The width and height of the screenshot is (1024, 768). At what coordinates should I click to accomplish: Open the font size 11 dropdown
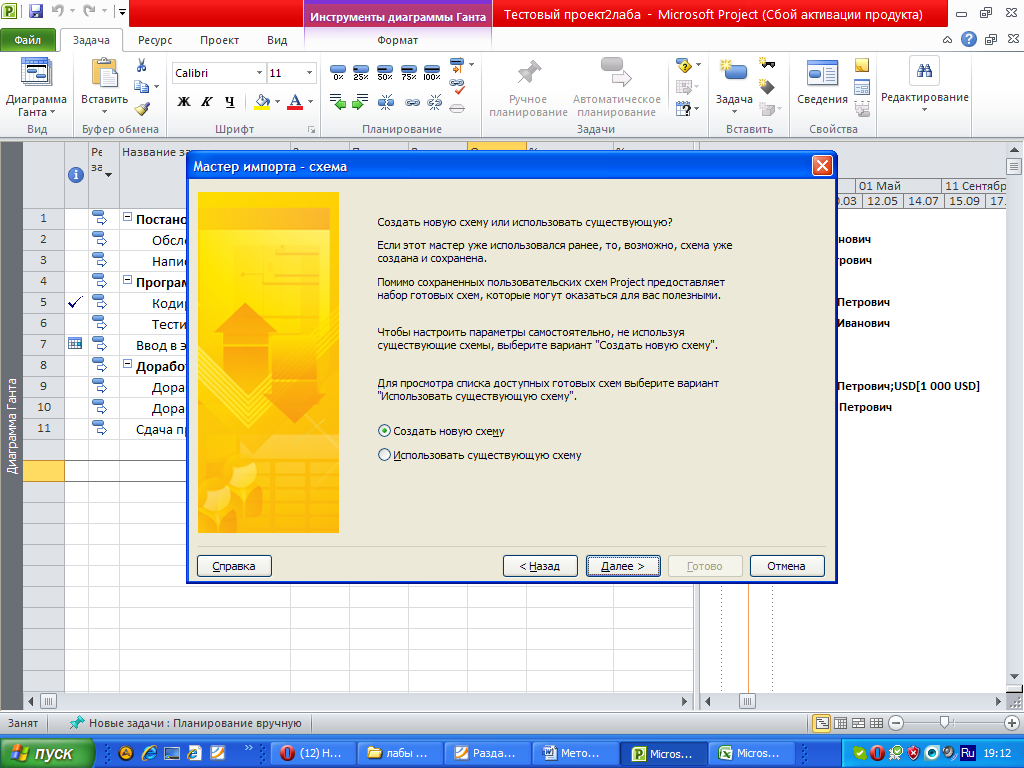310,72
